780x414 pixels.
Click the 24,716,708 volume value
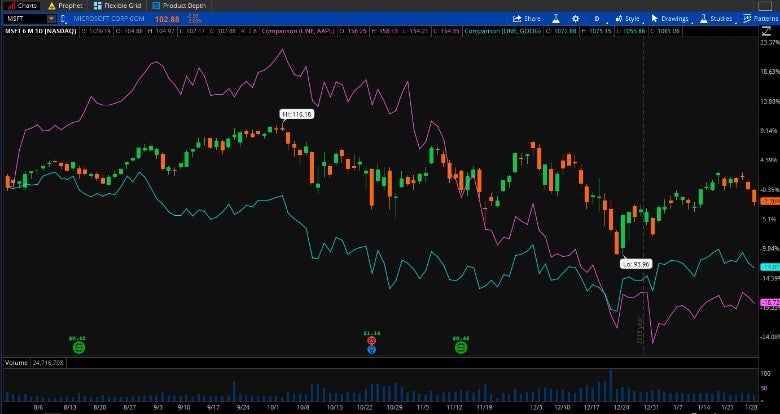[48, 363]
